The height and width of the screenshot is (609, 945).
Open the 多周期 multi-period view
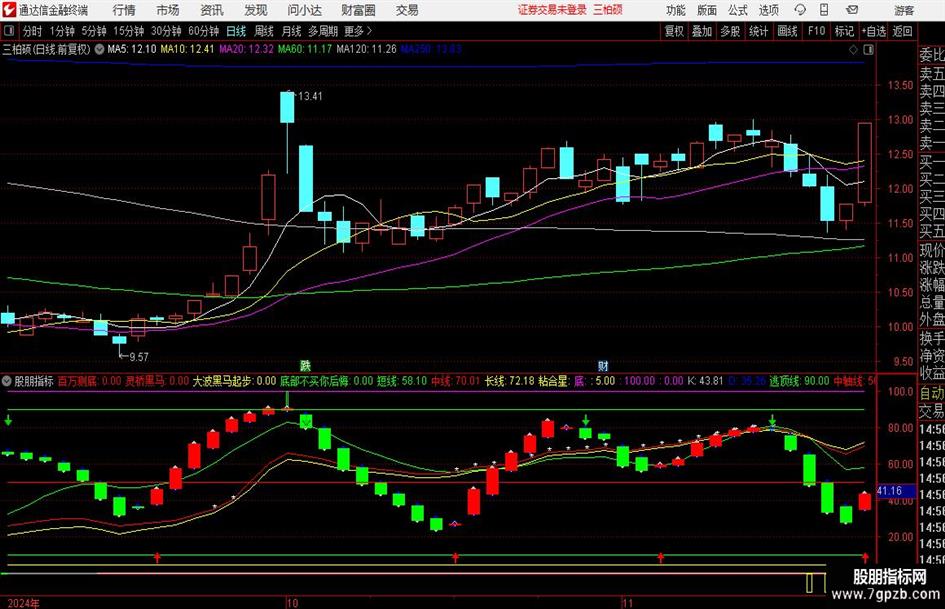click(x=323, y=31)
